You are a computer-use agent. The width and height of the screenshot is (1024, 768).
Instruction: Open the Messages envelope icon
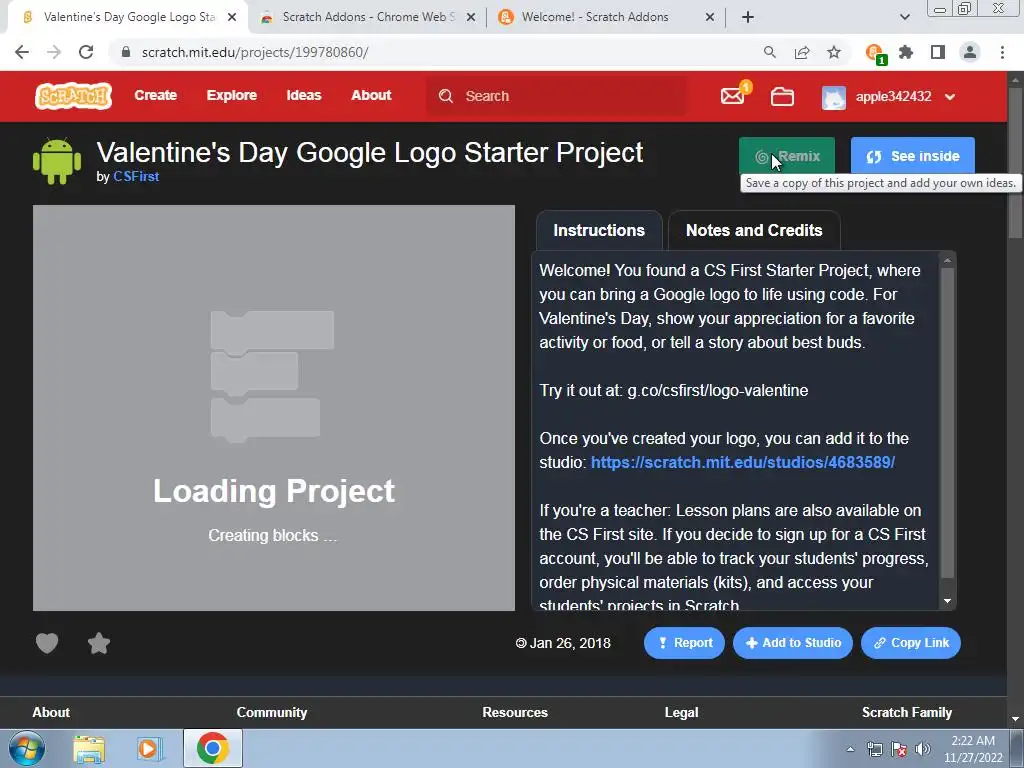733,96
